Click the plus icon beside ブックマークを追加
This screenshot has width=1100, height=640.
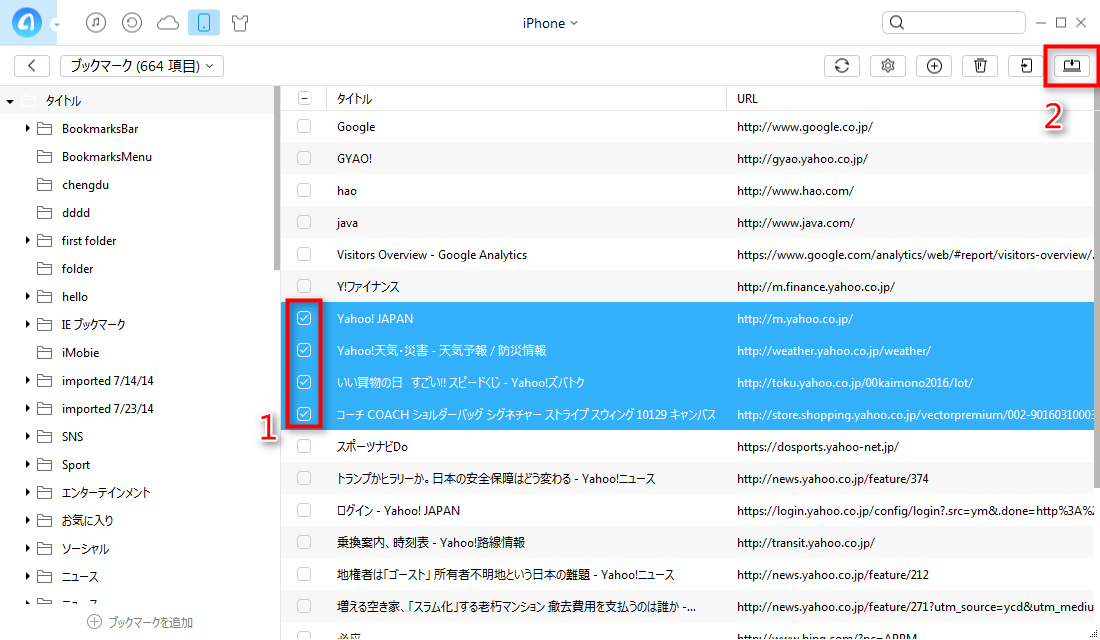coord(94,622)
